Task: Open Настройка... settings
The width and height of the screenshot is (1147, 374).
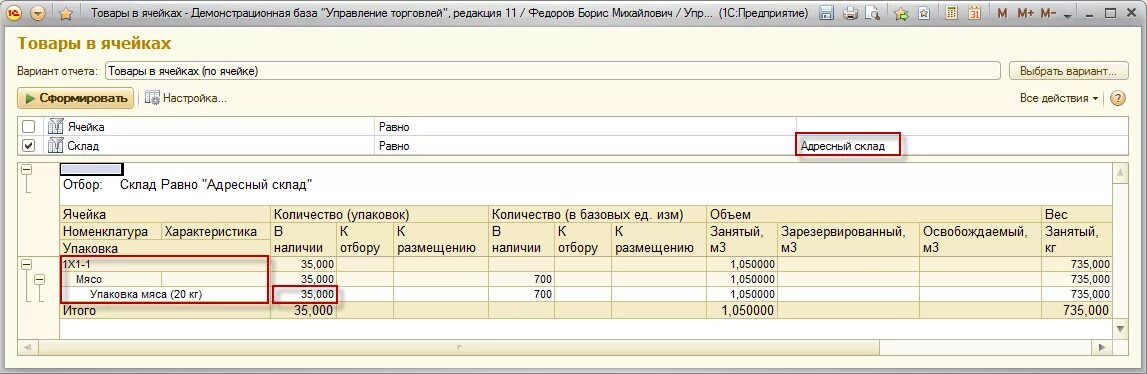Action: point(186,98)
